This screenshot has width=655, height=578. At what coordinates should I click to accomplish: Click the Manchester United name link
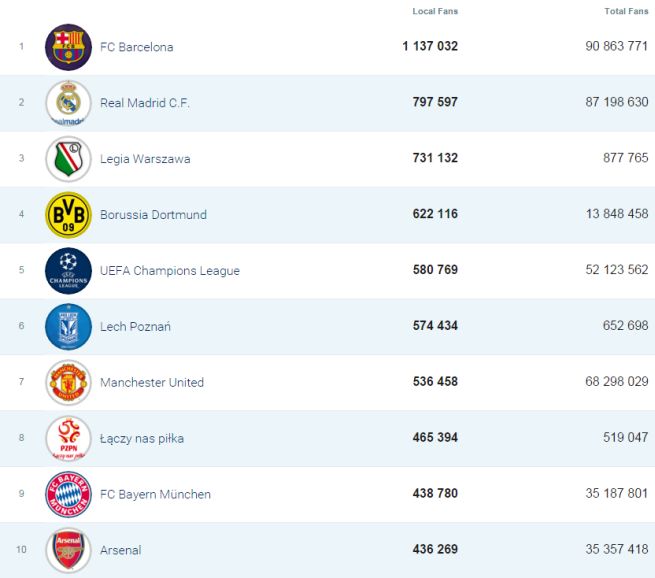pyautogui.click(x=151, y=383)
